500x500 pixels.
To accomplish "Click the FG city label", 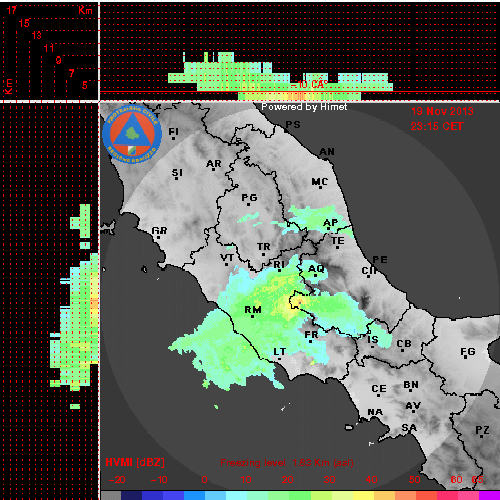I will (x=467, y=351).
